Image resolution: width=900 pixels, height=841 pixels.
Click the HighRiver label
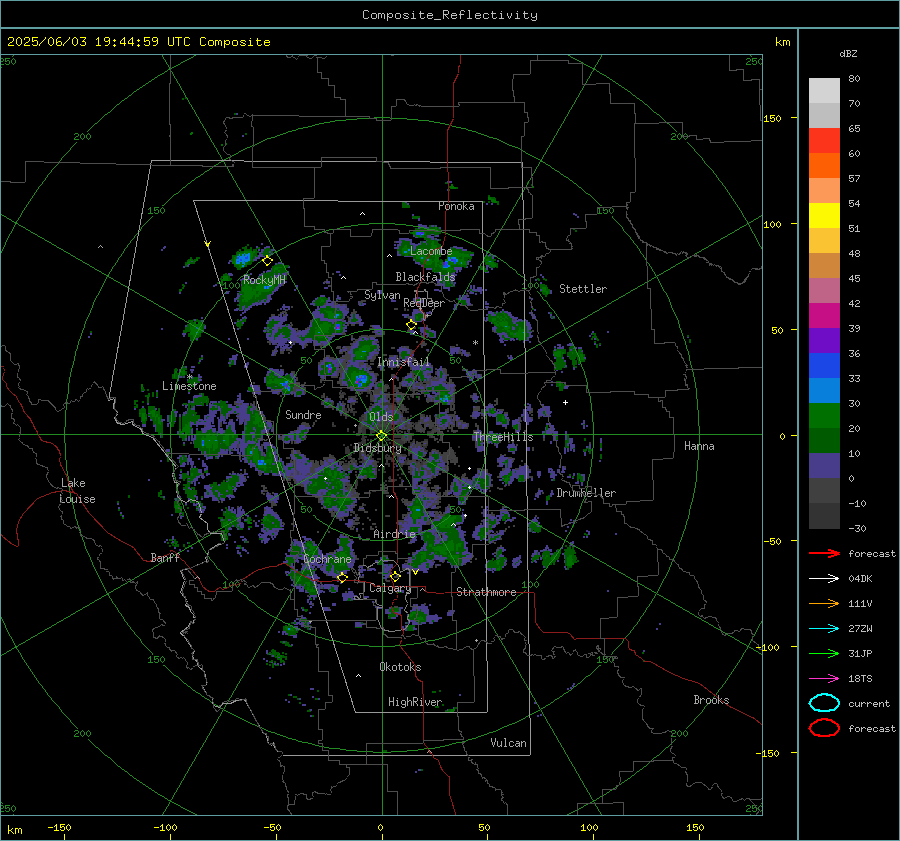415,702
